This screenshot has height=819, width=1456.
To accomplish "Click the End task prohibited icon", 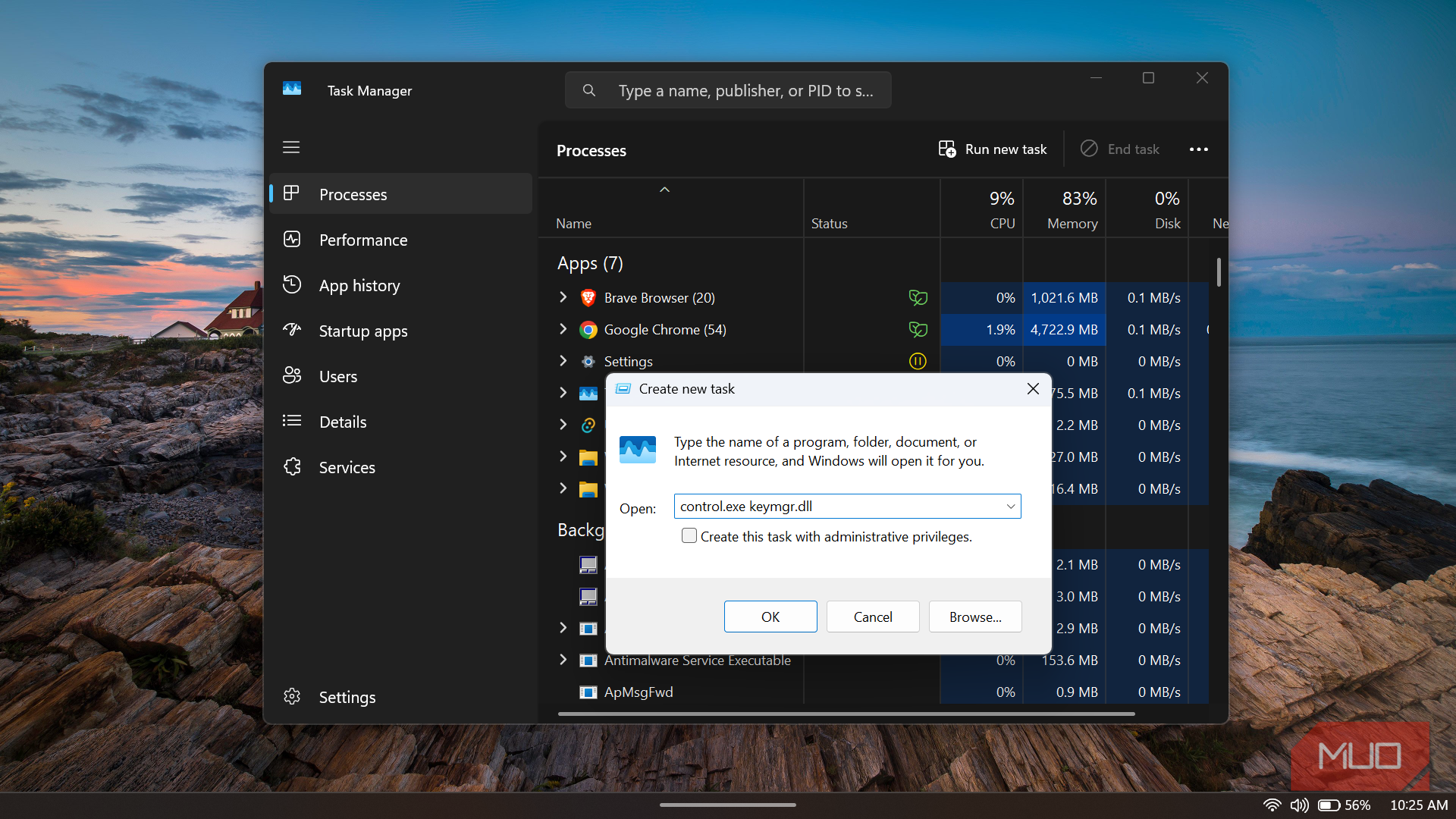I will [1089, 149].
